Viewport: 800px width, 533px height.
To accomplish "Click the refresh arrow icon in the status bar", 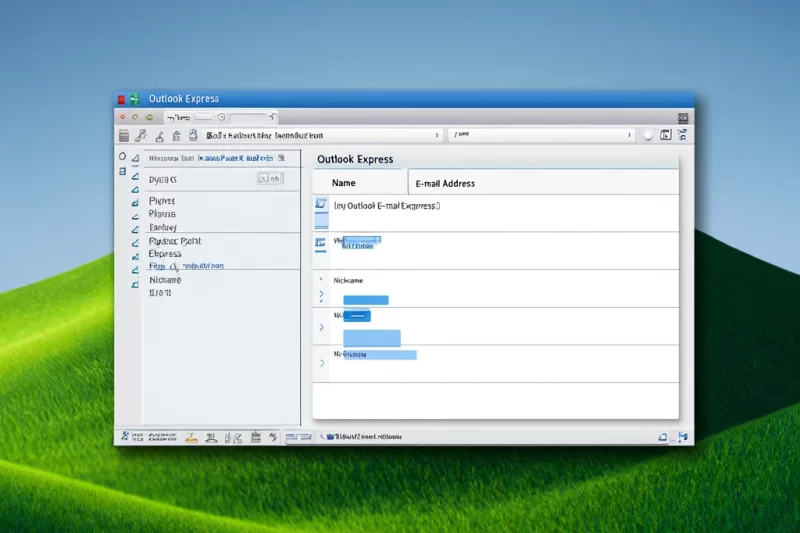I will coord(273,437).
